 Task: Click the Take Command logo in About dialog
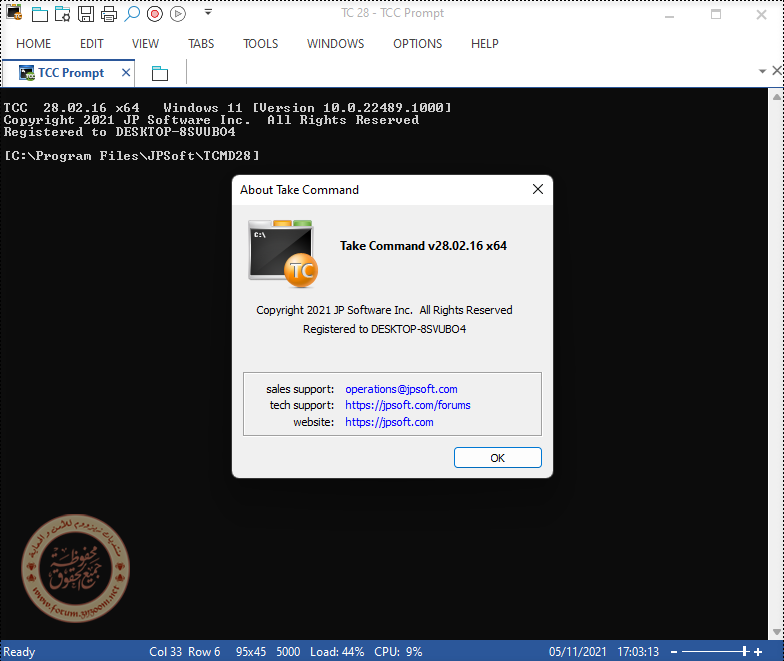point(283,254)
